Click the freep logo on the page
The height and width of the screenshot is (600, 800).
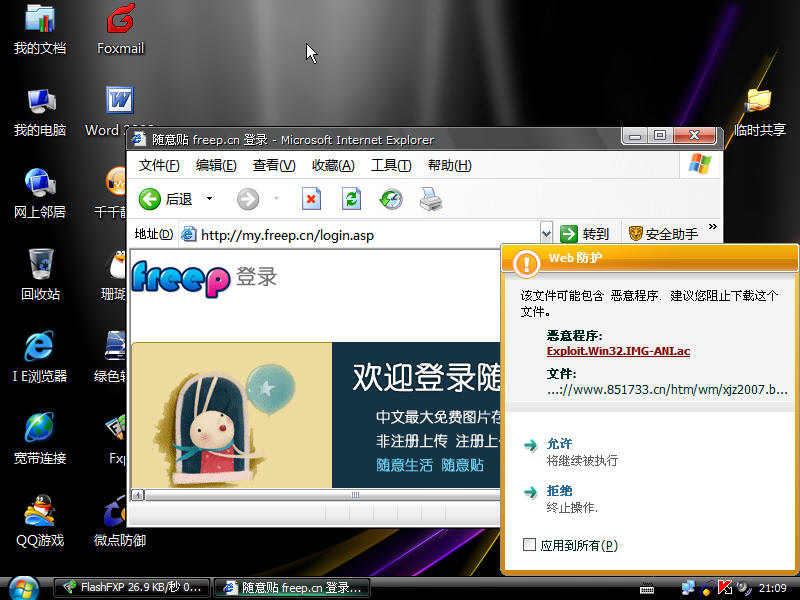(x=181, y=279)
